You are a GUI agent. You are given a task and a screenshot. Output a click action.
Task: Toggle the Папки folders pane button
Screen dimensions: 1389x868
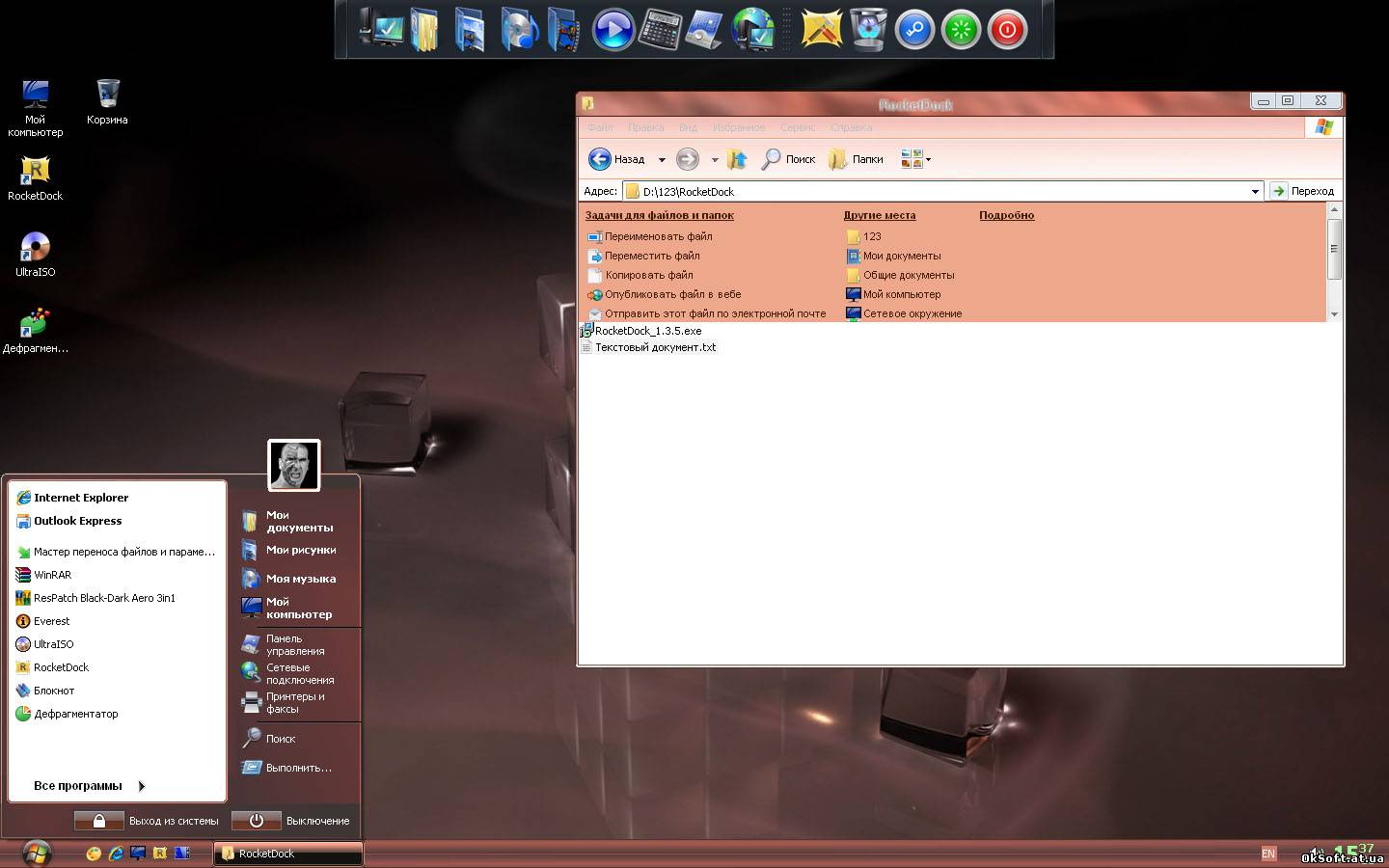856,159
